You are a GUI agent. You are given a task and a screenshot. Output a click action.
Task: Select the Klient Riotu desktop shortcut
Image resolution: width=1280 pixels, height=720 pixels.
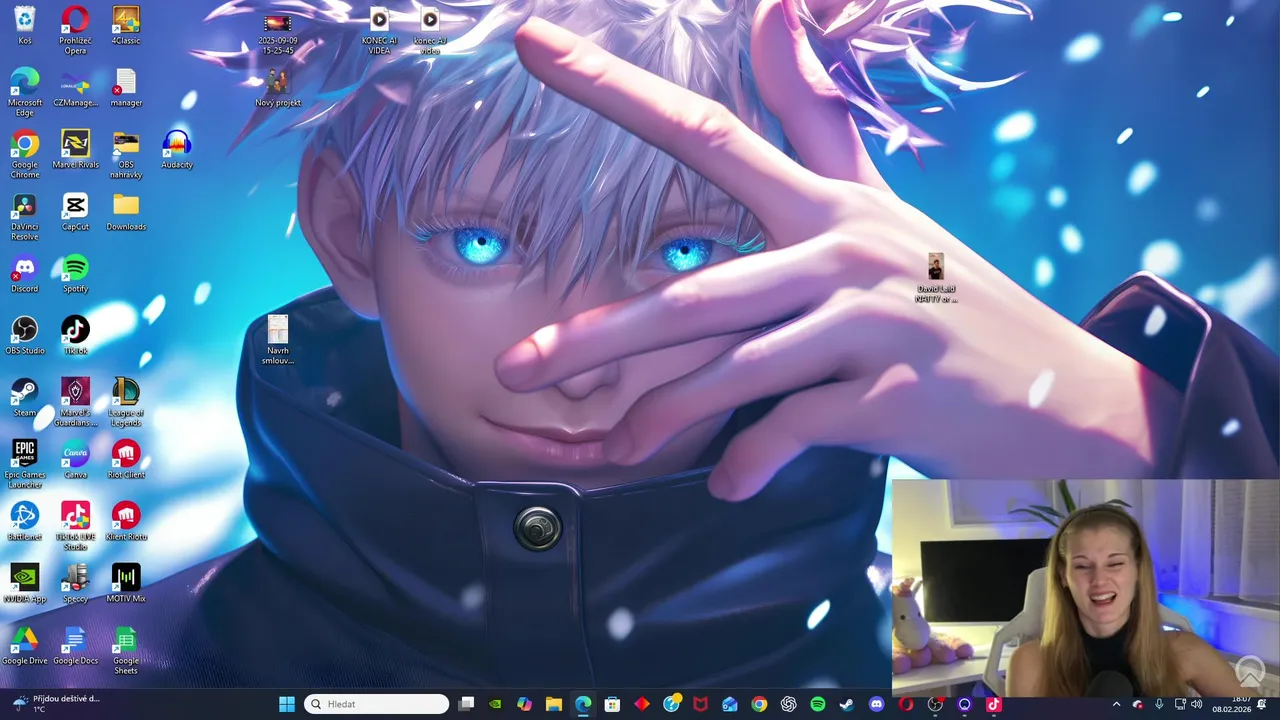click(x=126, y=522)
